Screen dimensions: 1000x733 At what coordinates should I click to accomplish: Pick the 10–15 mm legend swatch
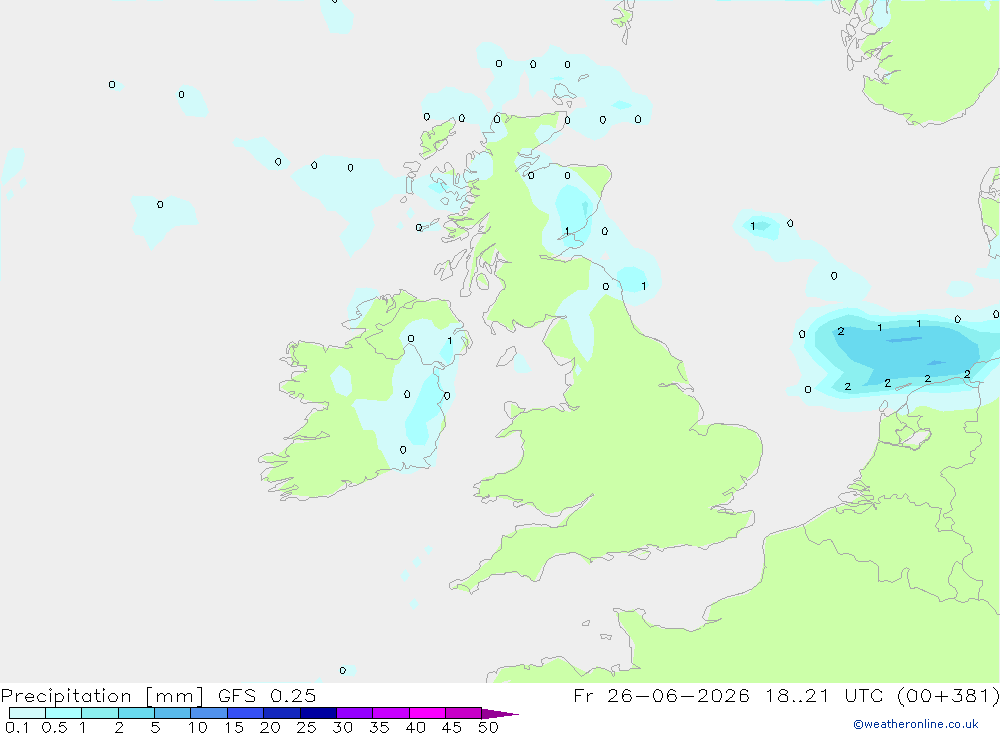coord(209,713)
